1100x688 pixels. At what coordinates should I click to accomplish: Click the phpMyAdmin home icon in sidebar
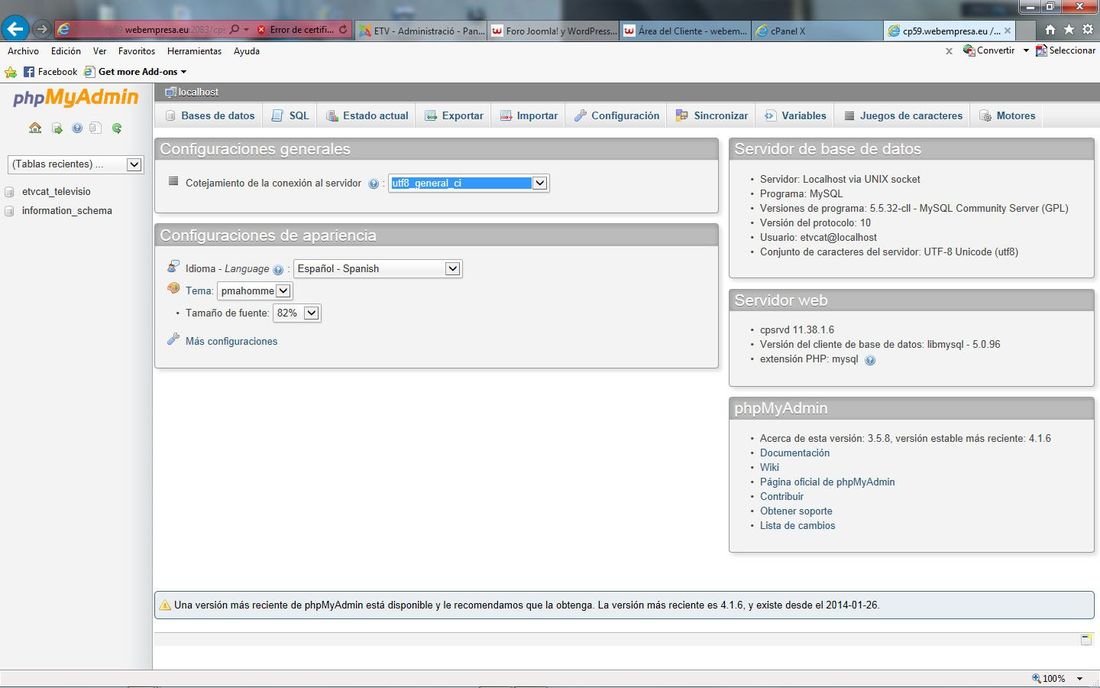click(35, 128)
